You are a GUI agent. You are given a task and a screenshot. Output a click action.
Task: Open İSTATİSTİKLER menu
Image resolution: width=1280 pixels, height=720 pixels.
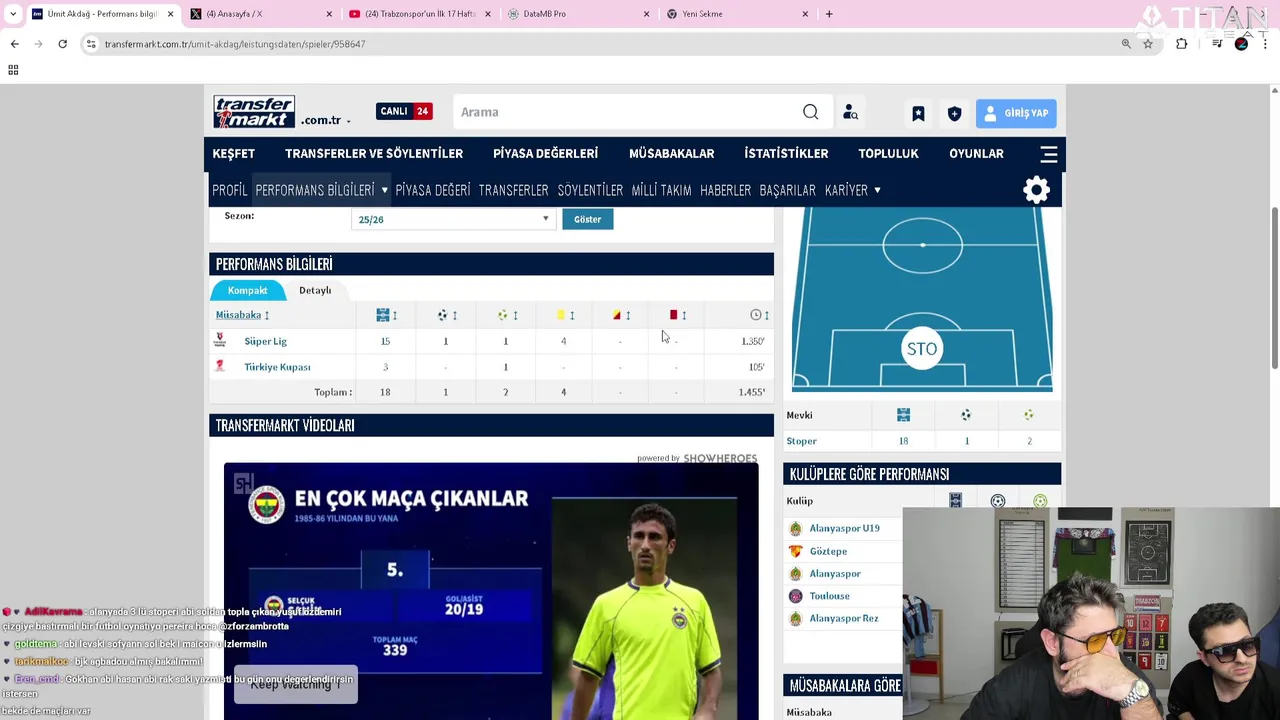pos(786,154)
